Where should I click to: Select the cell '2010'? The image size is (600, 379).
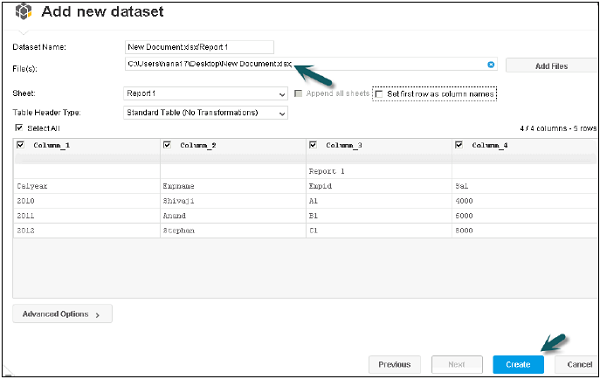tap(87, 201)
